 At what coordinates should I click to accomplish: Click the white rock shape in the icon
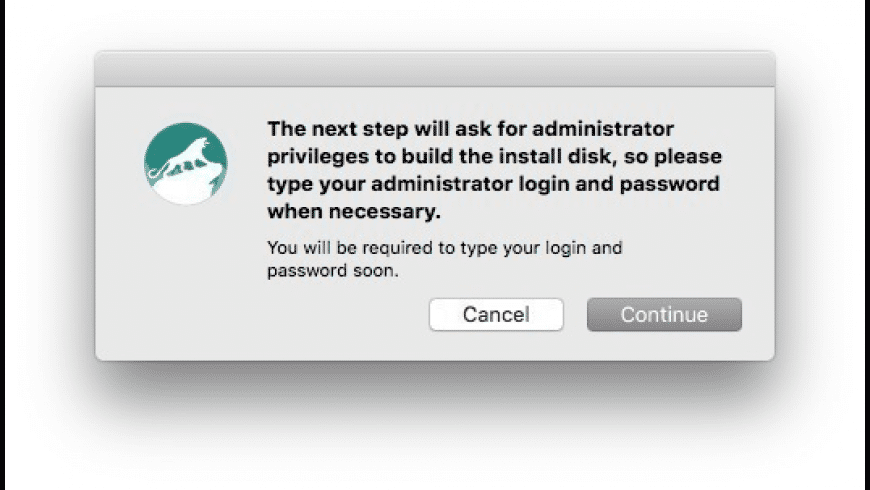190,190
